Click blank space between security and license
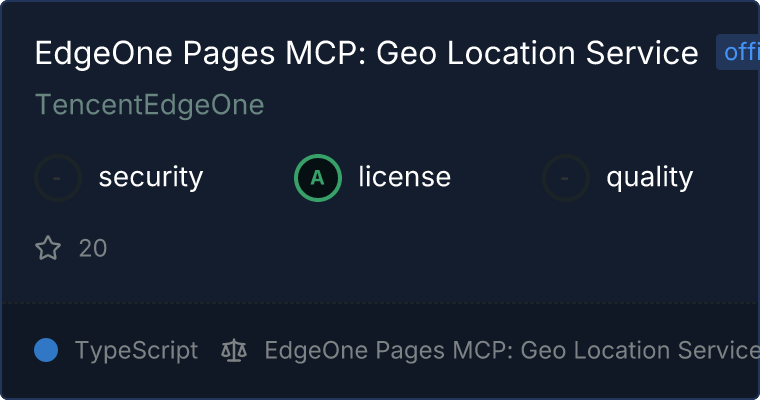The image size is (760, 400). 248,178
